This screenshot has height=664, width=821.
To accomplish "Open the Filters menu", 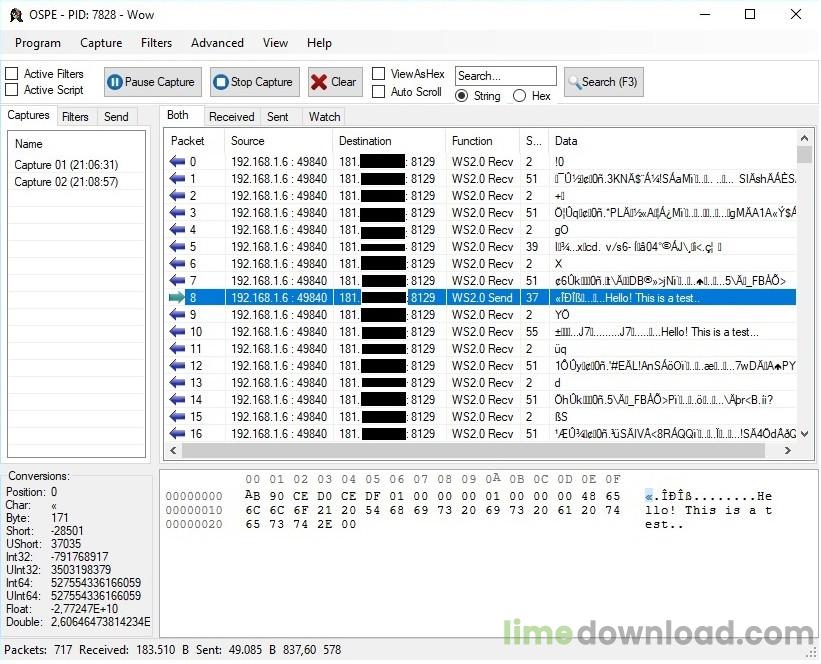I will tap(157, 43).
